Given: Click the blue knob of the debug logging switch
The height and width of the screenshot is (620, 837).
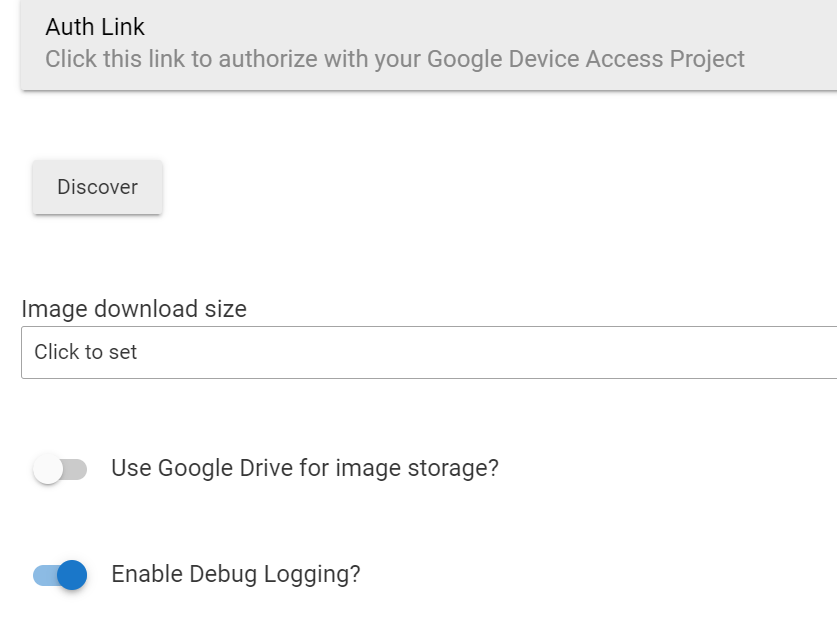Looking at the screenshot, I should click(72, 575).
